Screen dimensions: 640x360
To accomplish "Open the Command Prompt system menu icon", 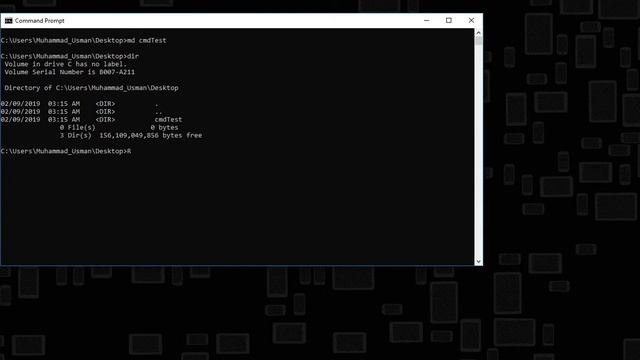I will [8, 21].
